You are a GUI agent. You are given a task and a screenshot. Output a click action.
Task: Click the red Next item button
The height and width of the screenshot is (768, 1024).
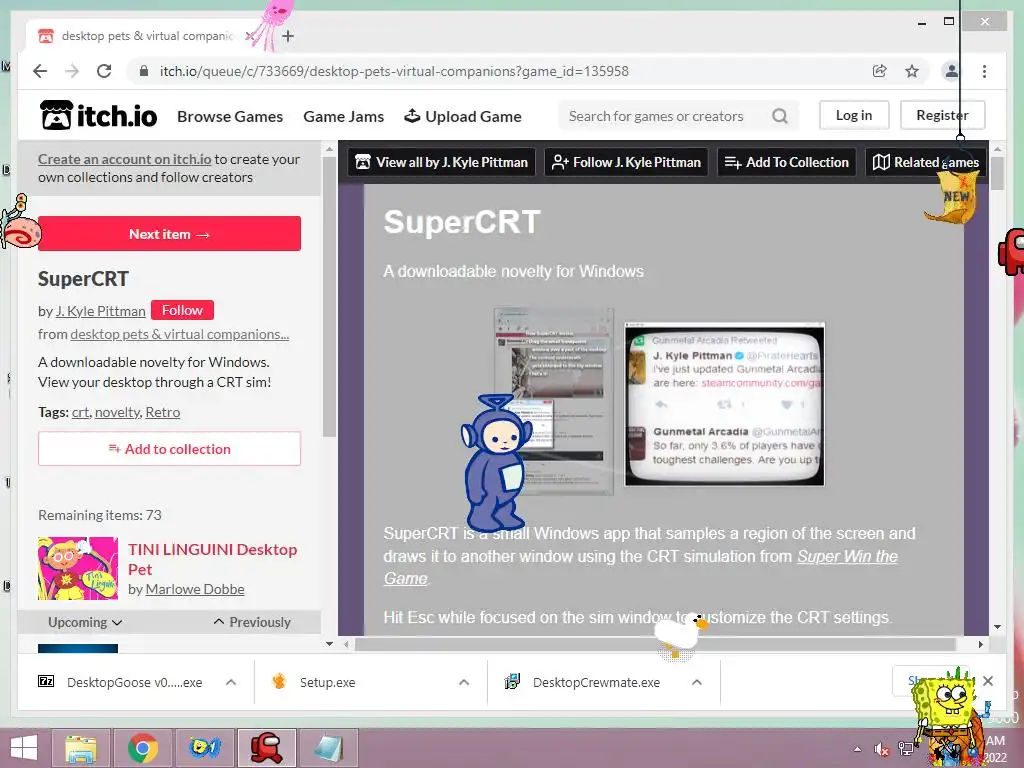coord(169,234)
